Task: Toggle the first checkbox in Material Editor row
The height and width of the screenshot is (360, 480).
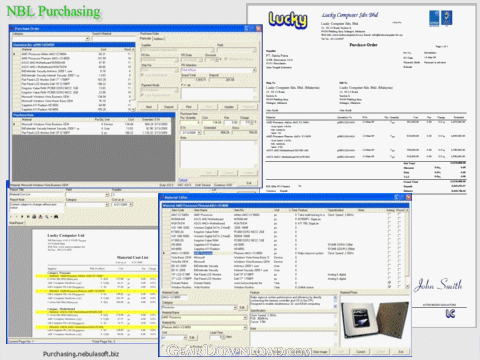Action: 389,215
